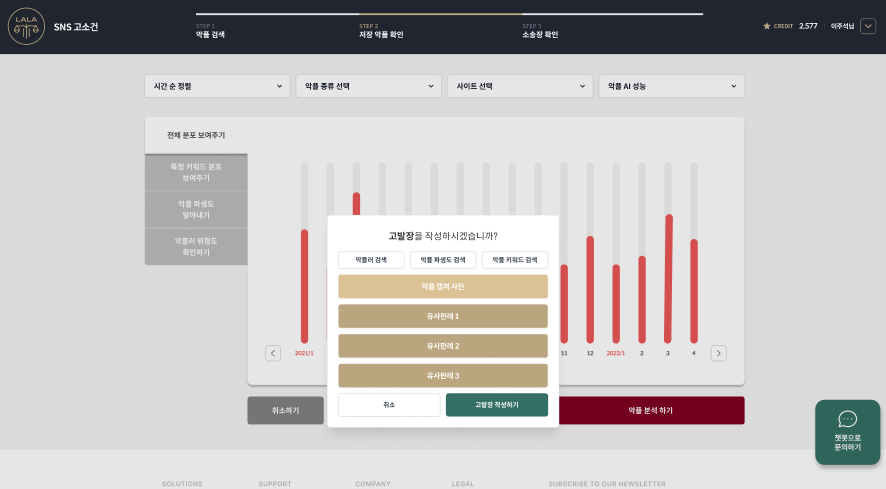The image size is (886, 489).
Task: Switch to 전체 분포 보여주기 tab
Action: tap(196, 135)
